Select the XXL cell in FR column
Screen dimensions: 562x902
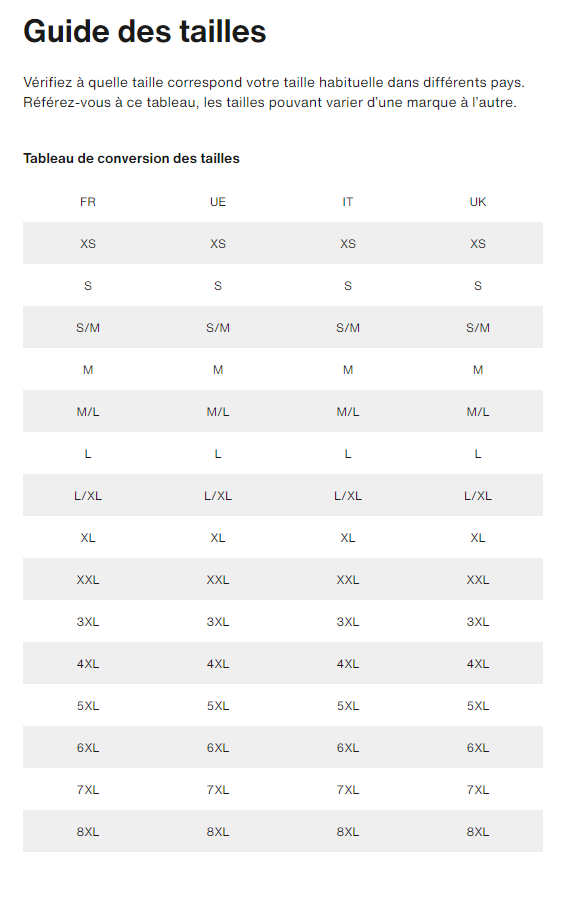[x=88, y=580]
